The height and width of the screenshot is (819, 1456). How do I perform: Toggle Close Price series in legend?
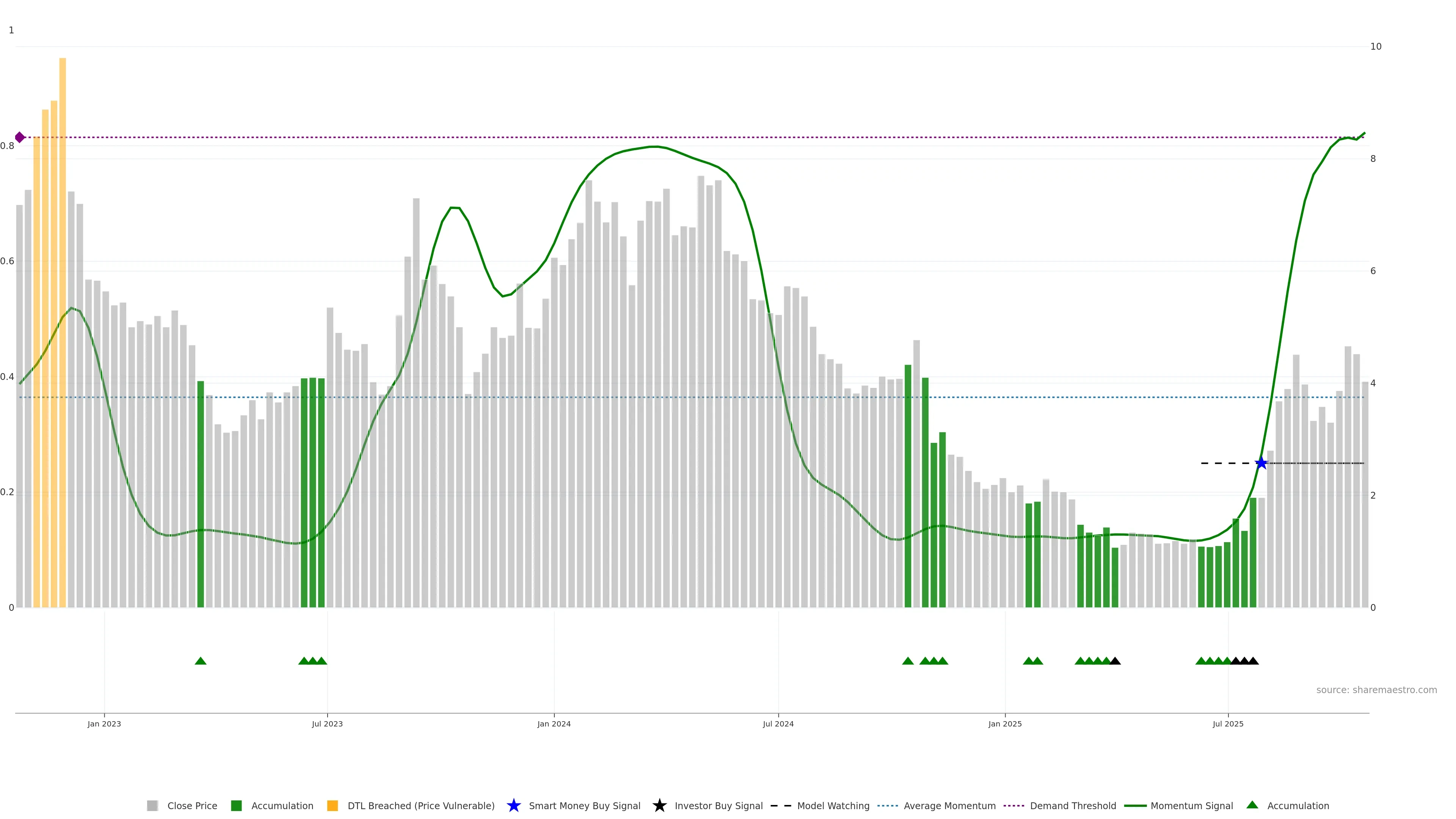[x=192, y=805]
